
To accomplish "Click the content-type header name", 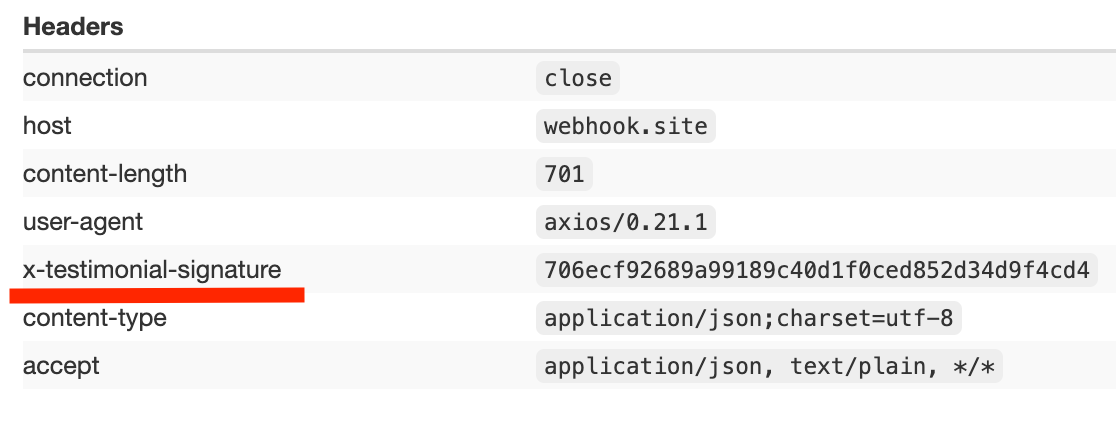I will (95, 318).
